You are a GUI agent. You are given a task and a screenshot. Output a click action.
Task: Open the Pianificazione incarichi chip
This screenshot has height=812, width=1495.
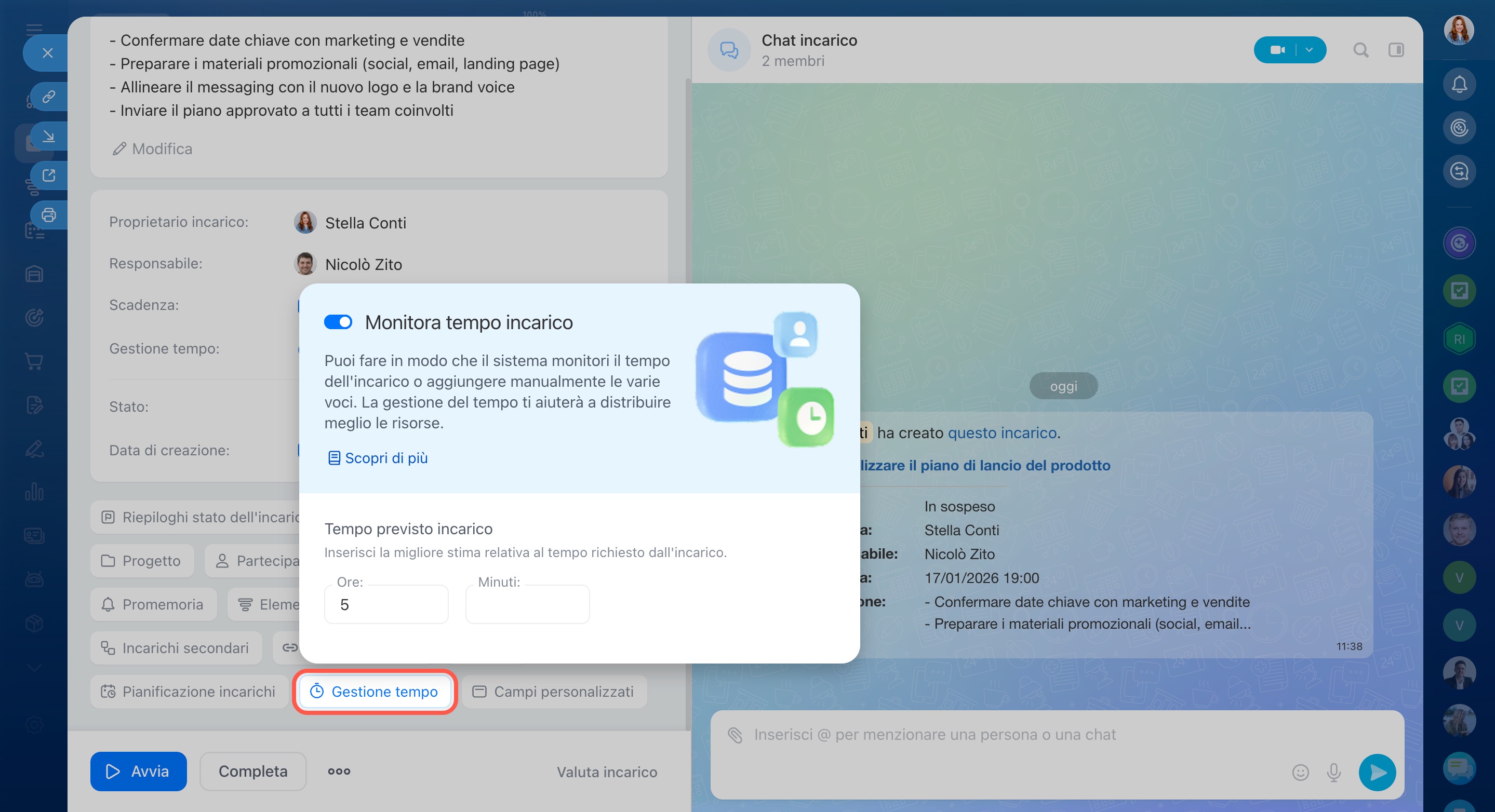click(189, 692)
